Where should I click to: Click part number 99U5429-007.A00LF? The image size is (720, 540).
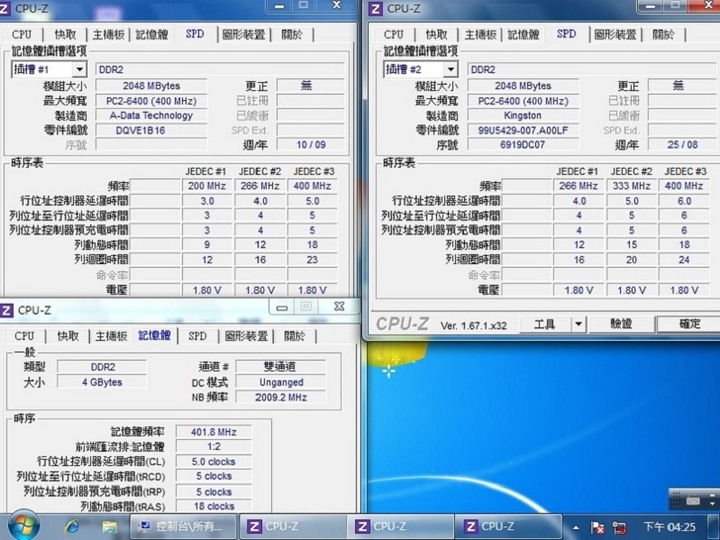tap(523, 130)
